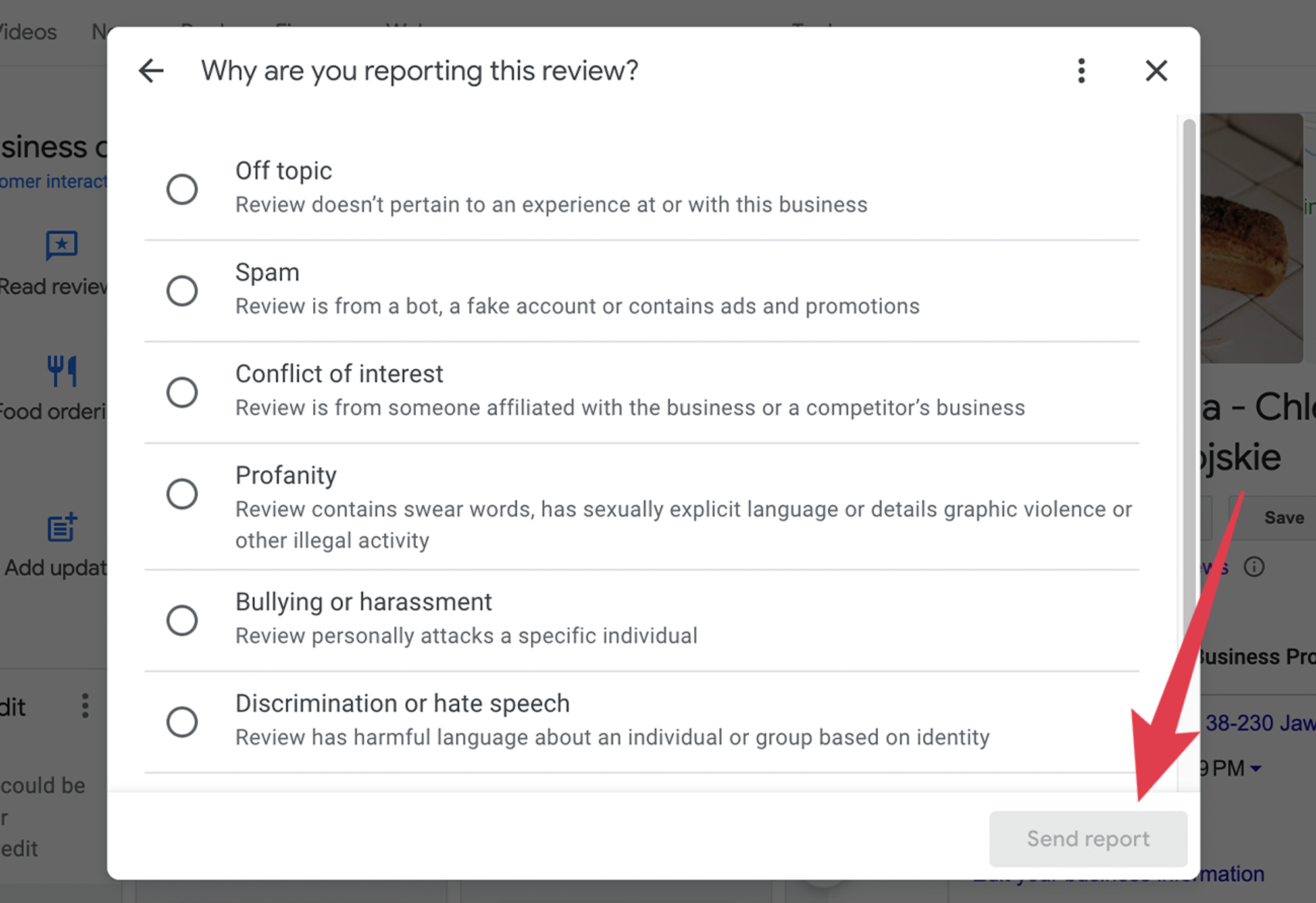Viewport: 1316px width, 903px height.
Task: Open the Videos tab
Action: pyautogui.click(x=28, y=32)
